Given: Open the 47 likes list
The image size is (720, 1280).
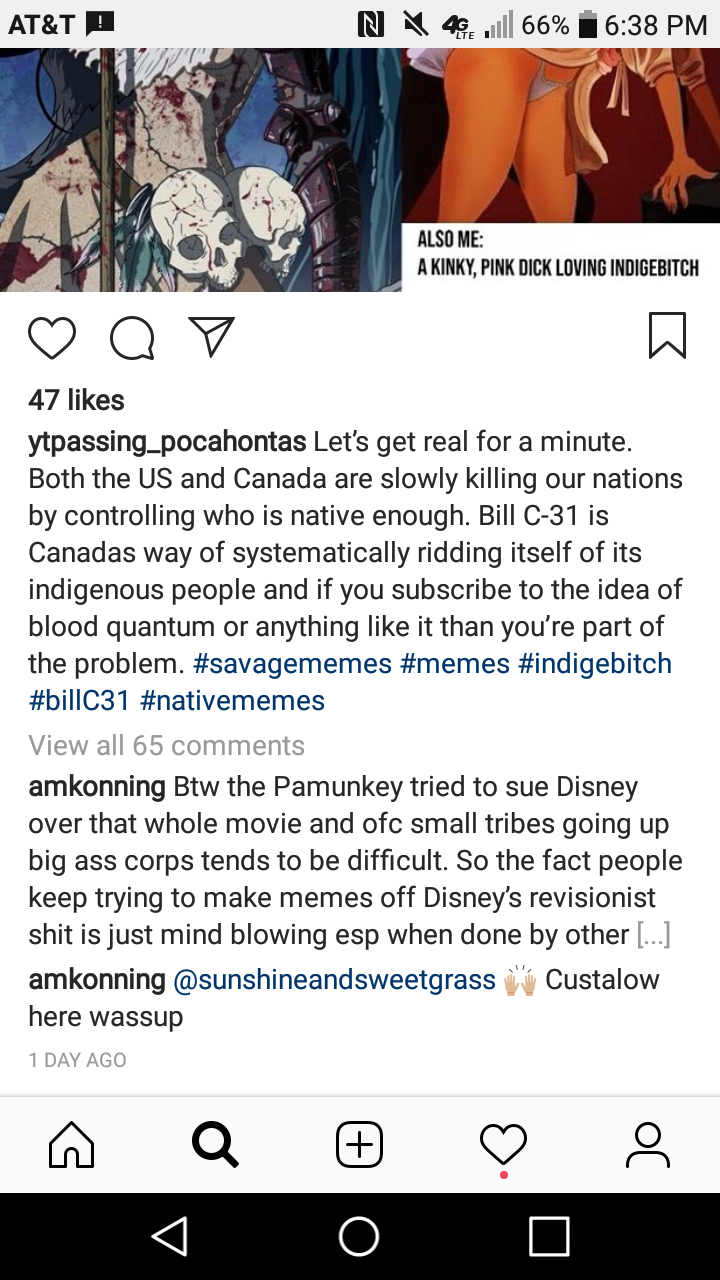Looking at the screenshot, I should 76,400.
